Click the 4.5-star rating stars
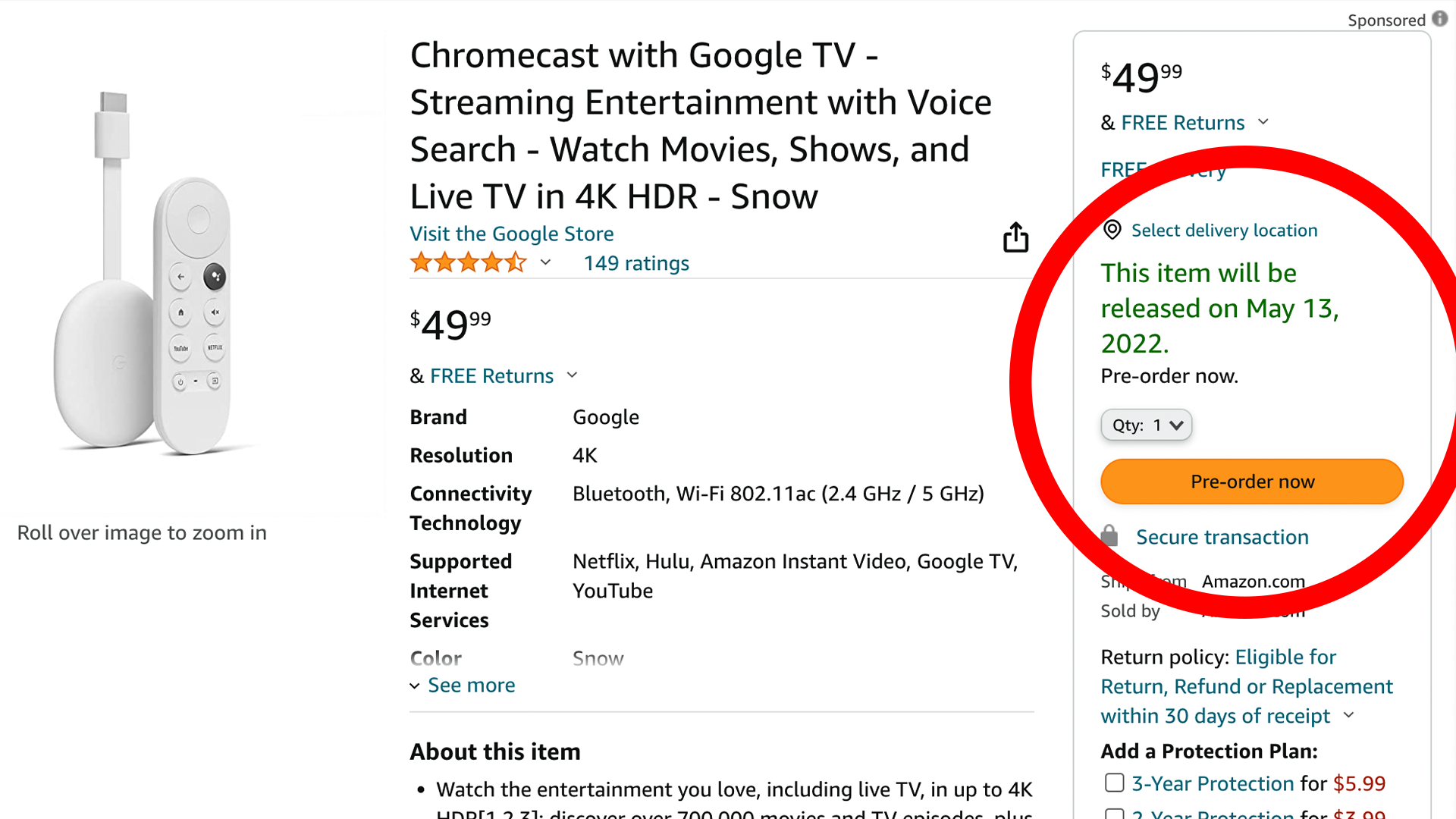 [468, 262]
